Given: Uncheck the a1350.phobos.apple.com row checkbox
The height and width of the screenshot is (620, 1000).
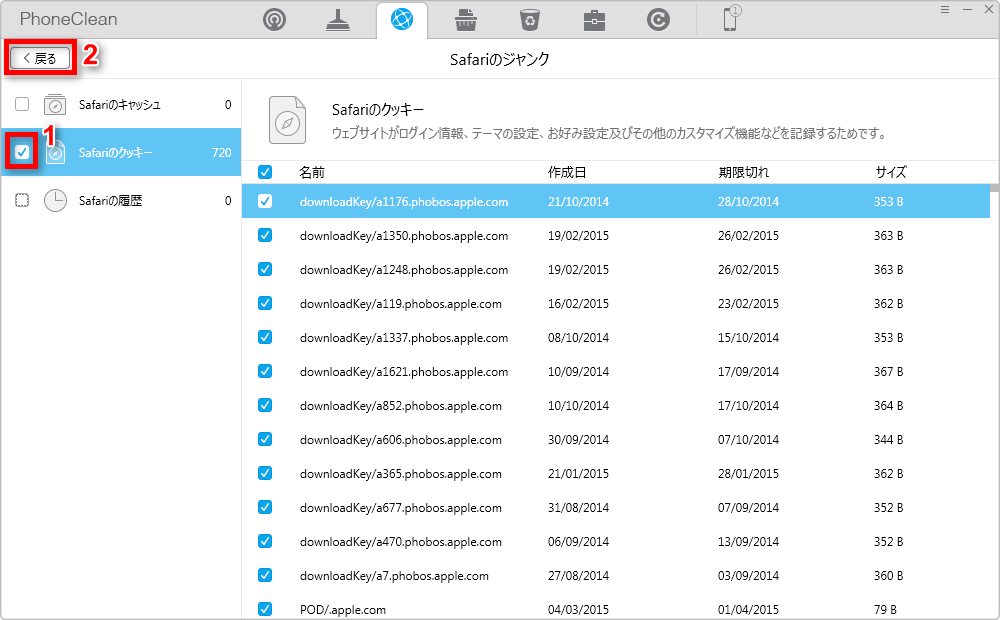Looking at the screenshot, I should pos(265,235).
